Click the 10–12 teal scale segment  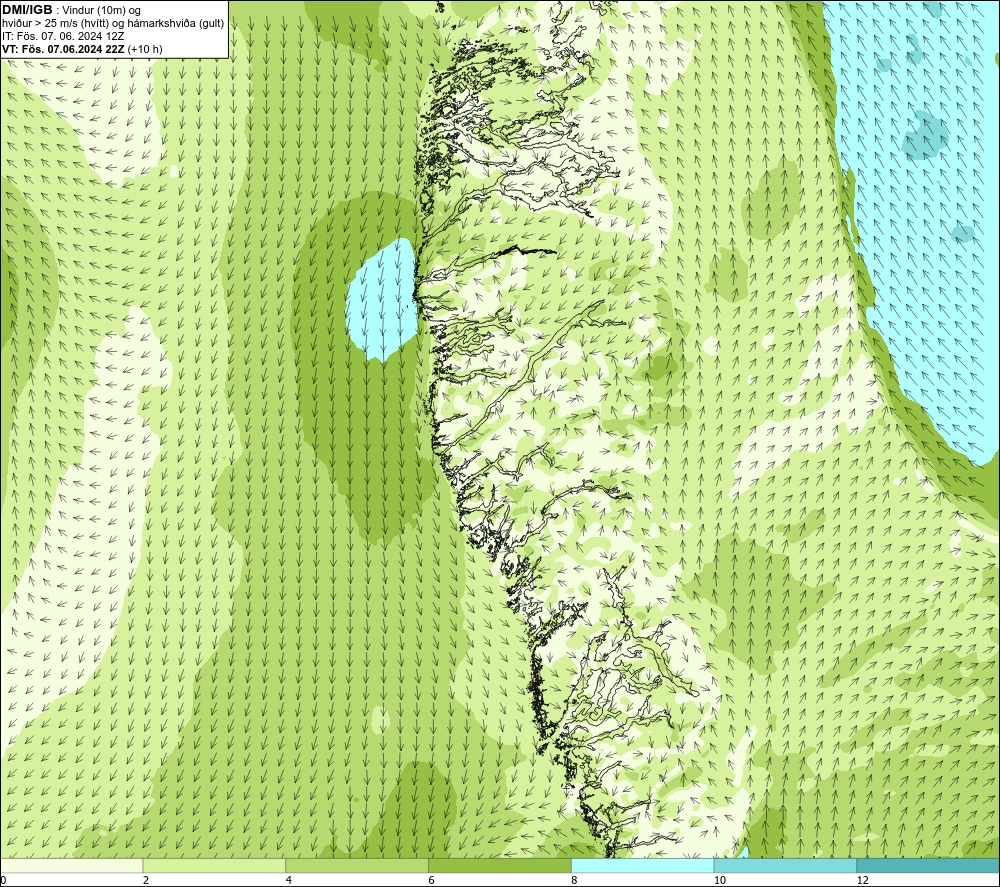point(786,865)
